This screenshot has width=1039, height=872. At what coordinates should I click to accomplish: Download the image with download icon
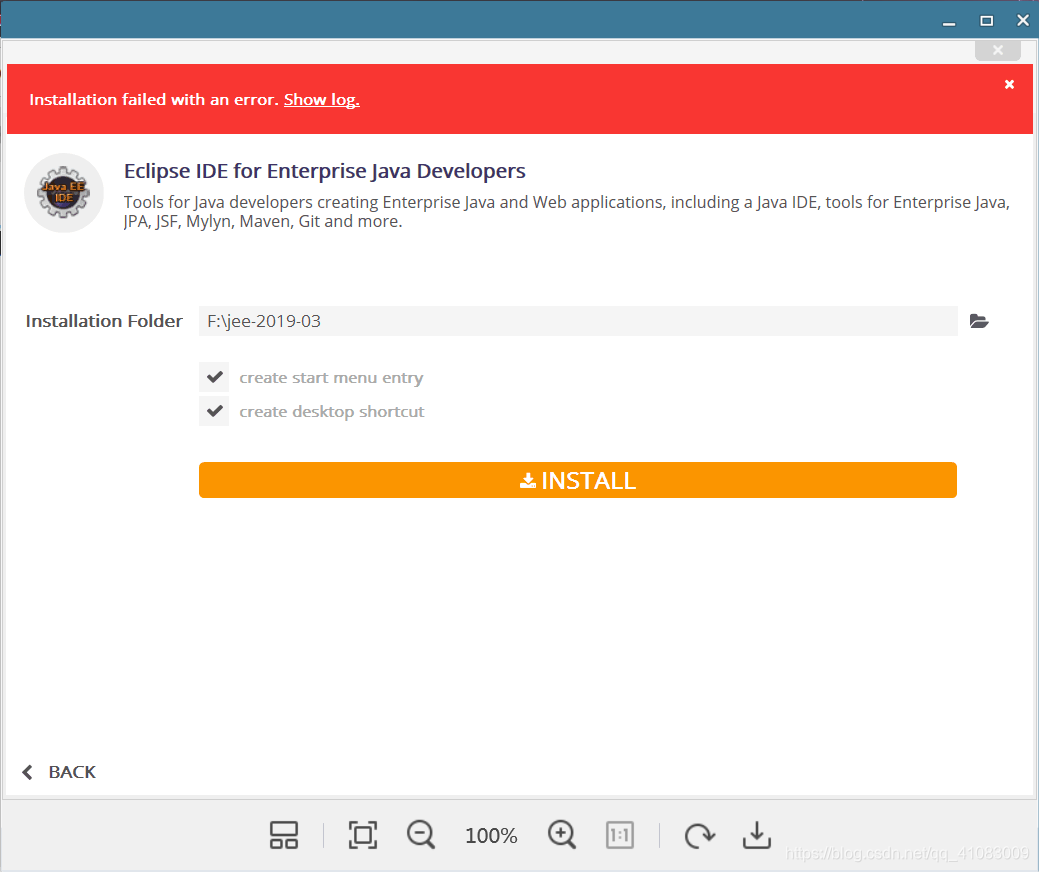point(757,835)
